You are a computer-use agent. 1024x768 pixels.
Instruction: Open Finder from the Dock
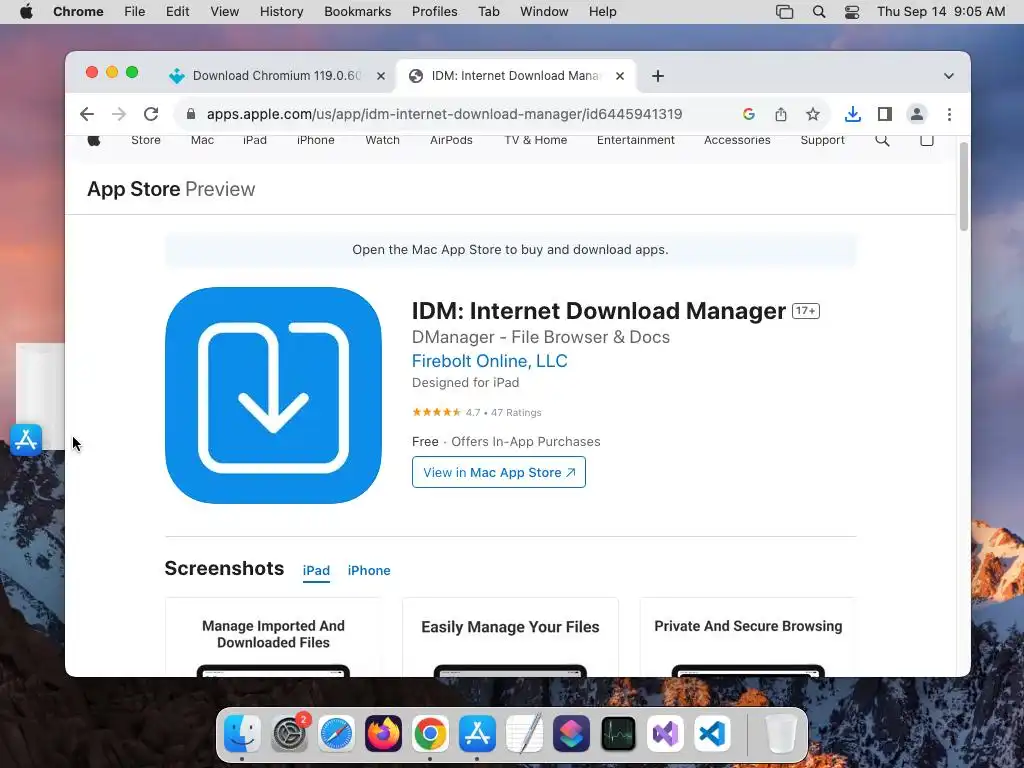pyautogui.click(x=242, y=733)
